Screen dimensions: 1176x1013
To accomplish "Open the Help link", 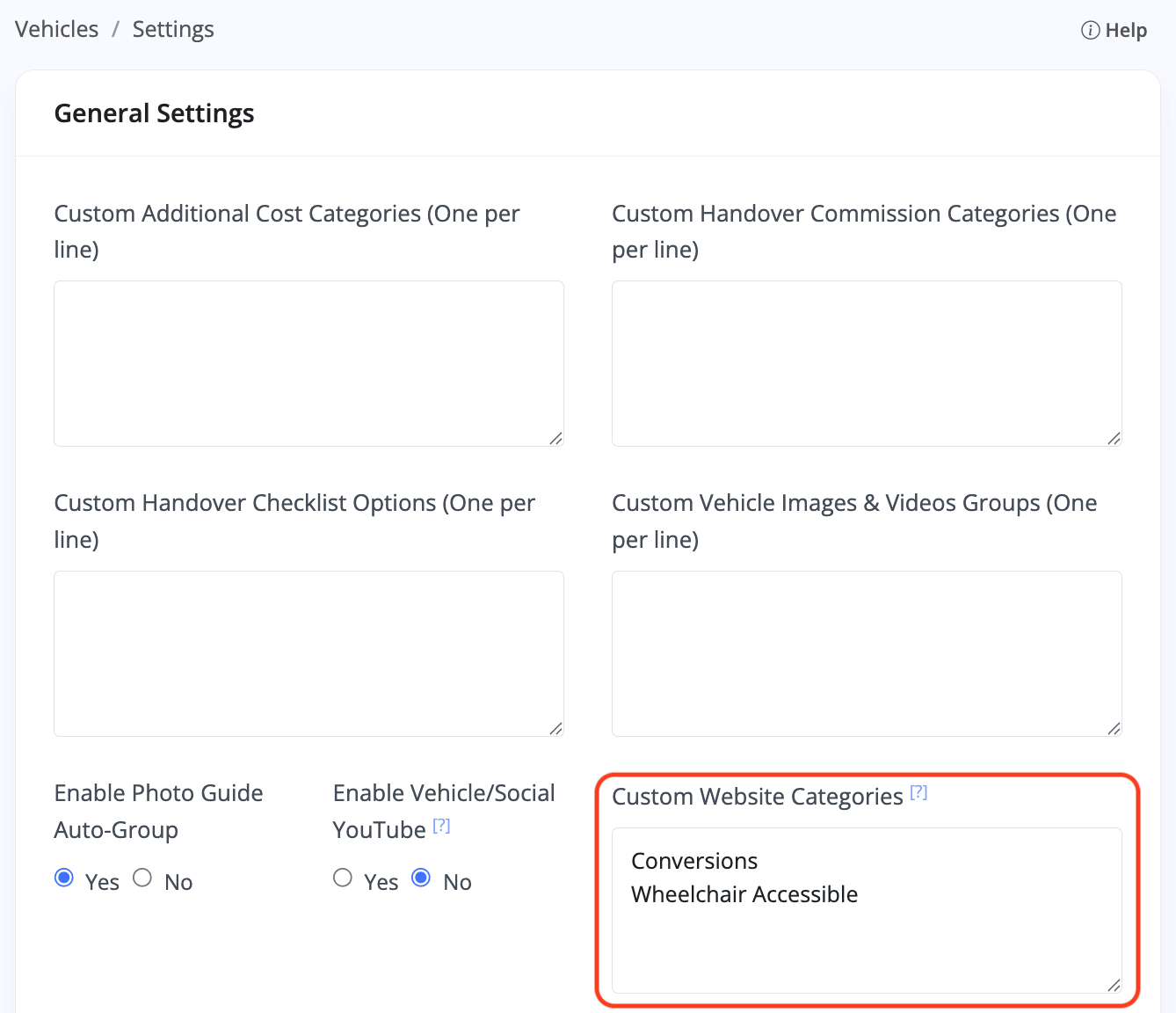I will 1125,31.
